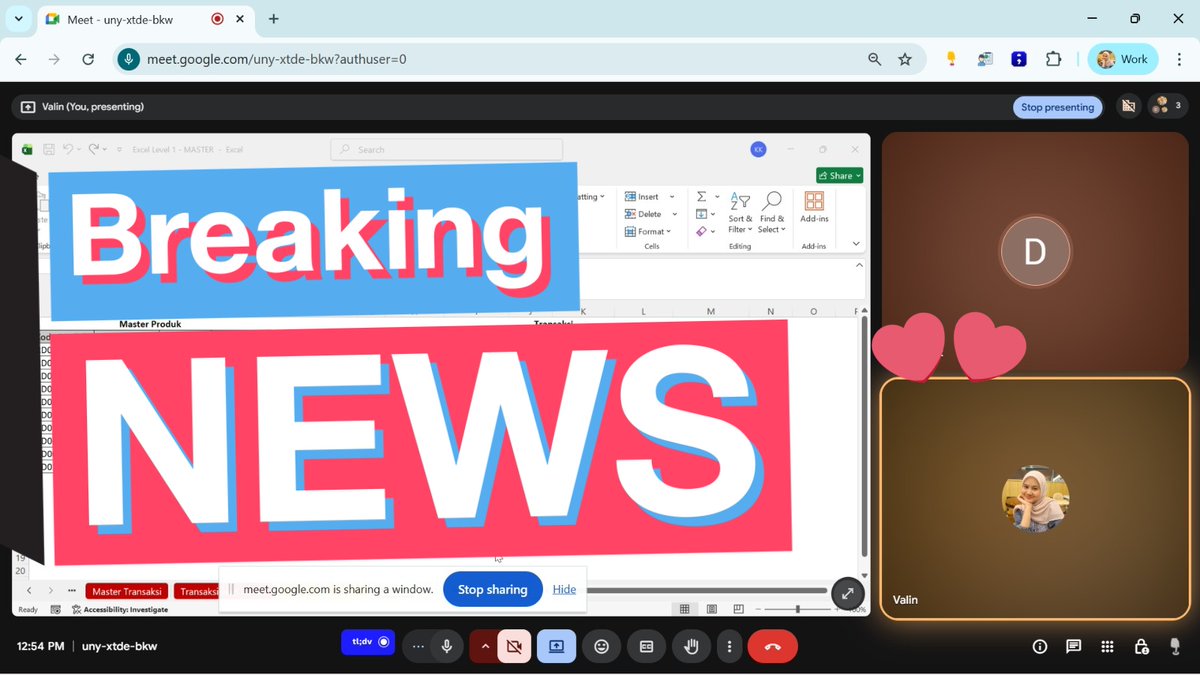Open Meet activities grid icon
The width and height of the screenshot is (1200, 675).
tap(1107, 646)
